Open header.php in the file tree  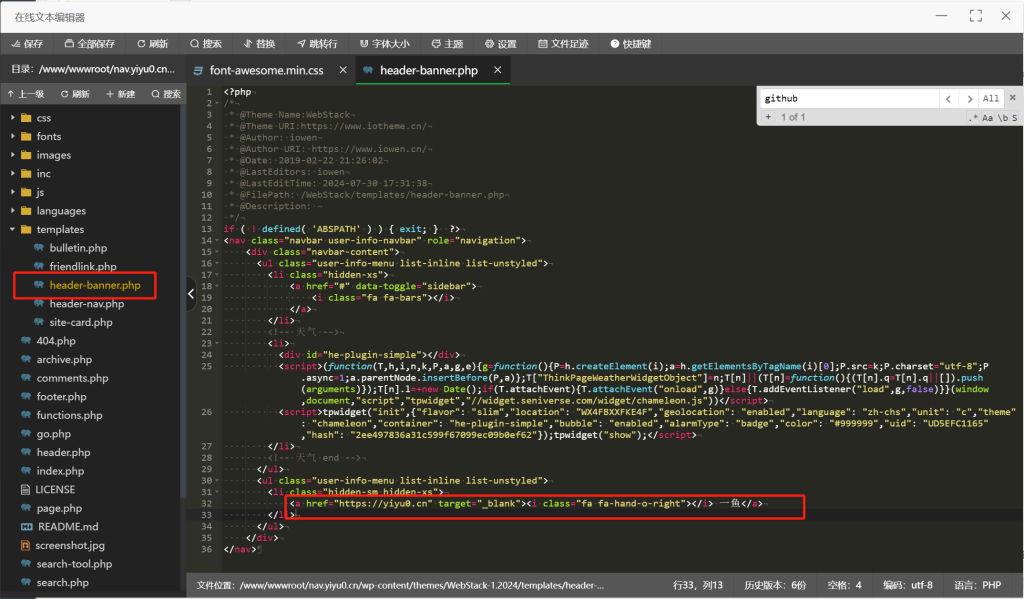click(63, 452)
